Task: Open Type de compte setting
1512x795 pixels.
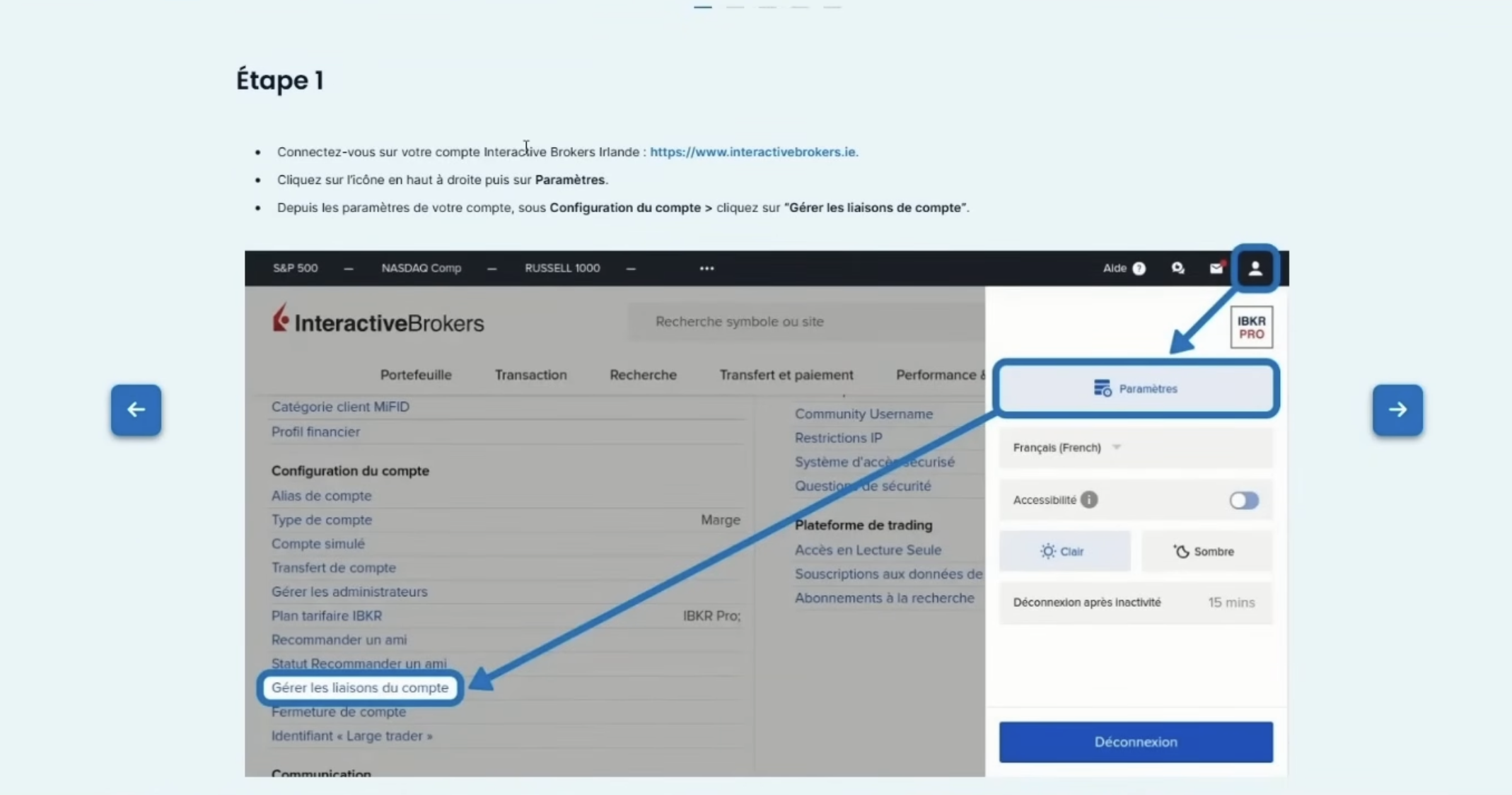Action: [x=322, y=520]
